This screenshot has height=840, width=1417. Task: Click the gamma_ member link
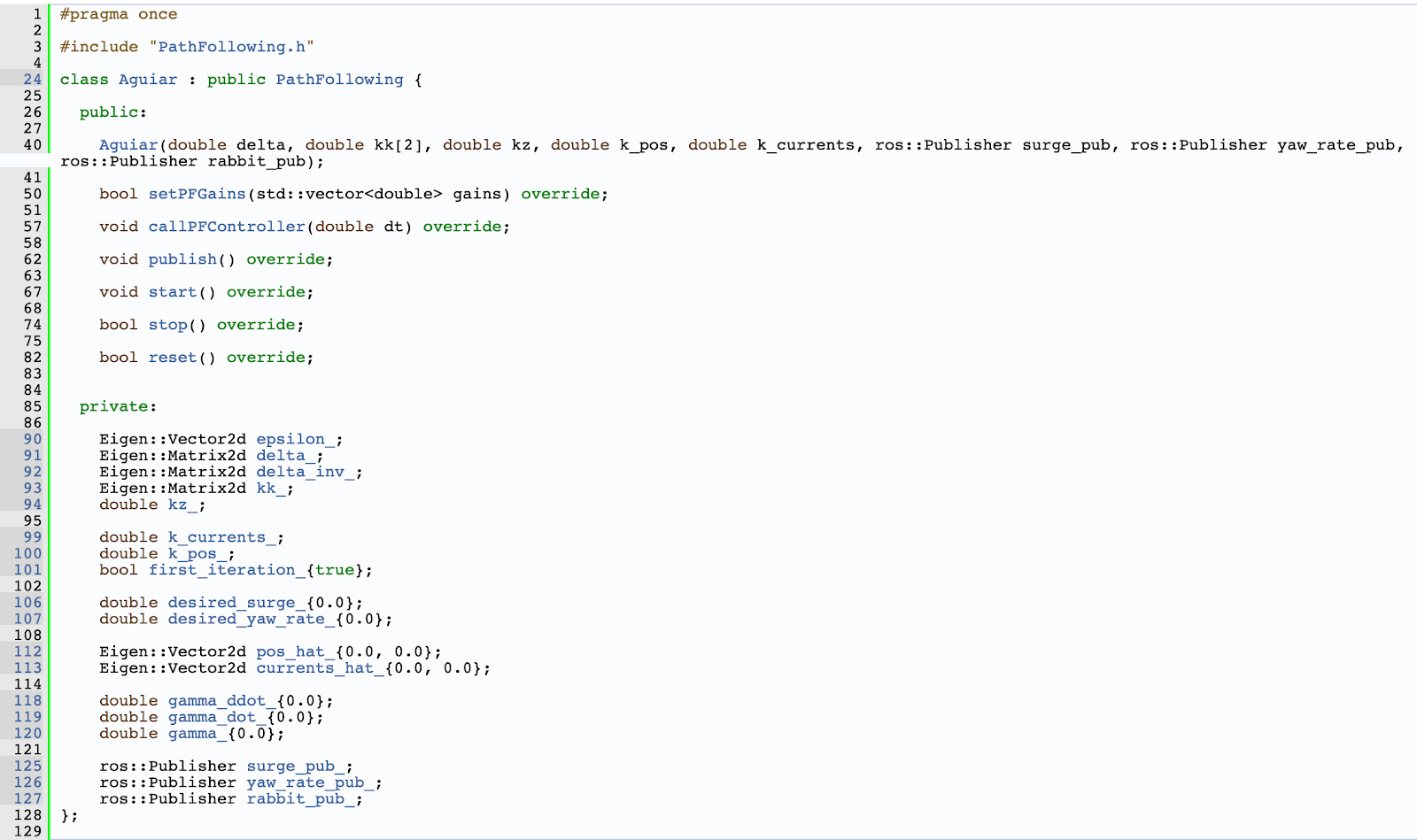[x=197, y=734]
